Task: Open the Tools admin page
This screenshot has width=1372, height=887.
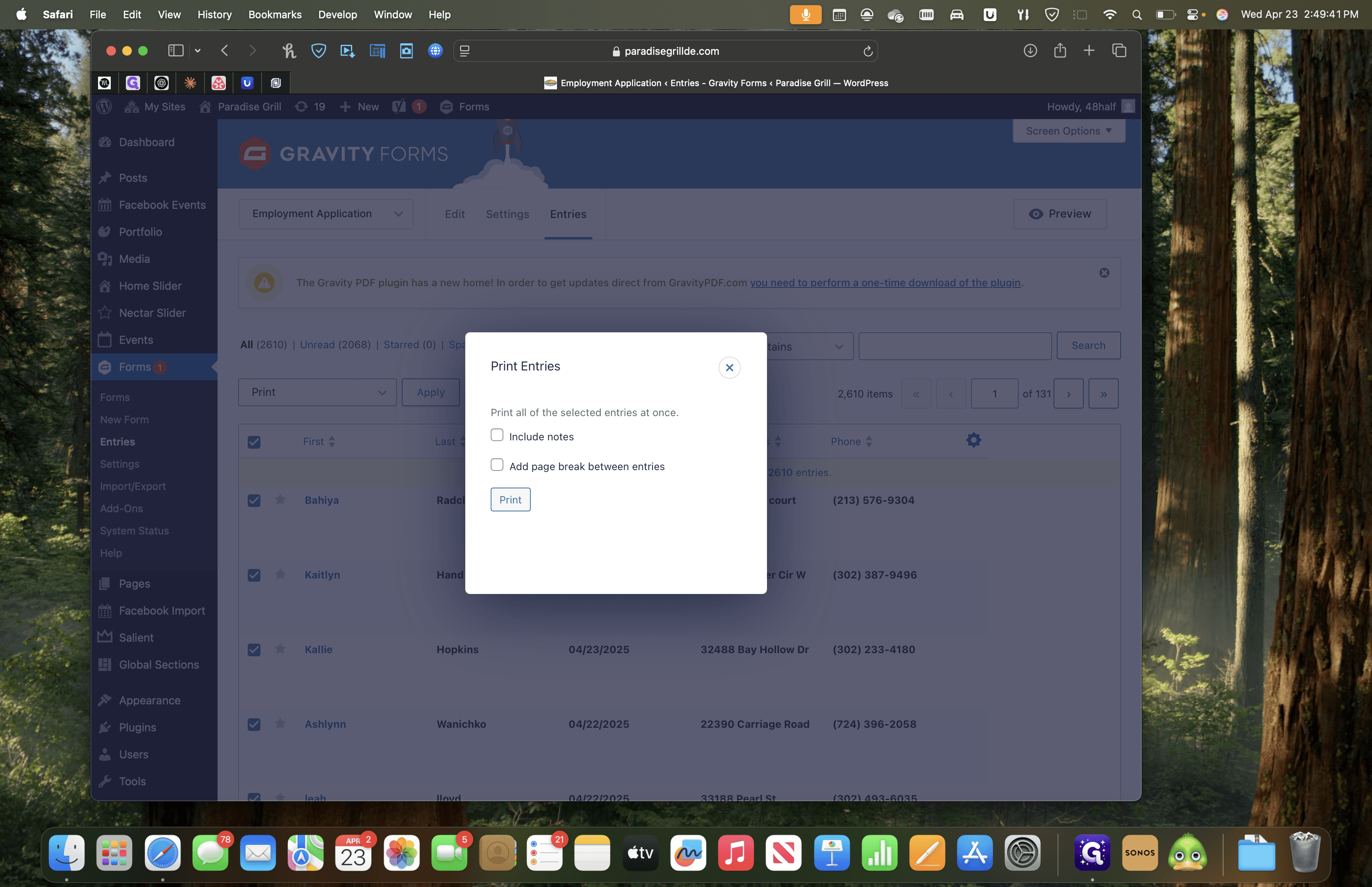Action: pyautogui.click(x=132, y=782)
